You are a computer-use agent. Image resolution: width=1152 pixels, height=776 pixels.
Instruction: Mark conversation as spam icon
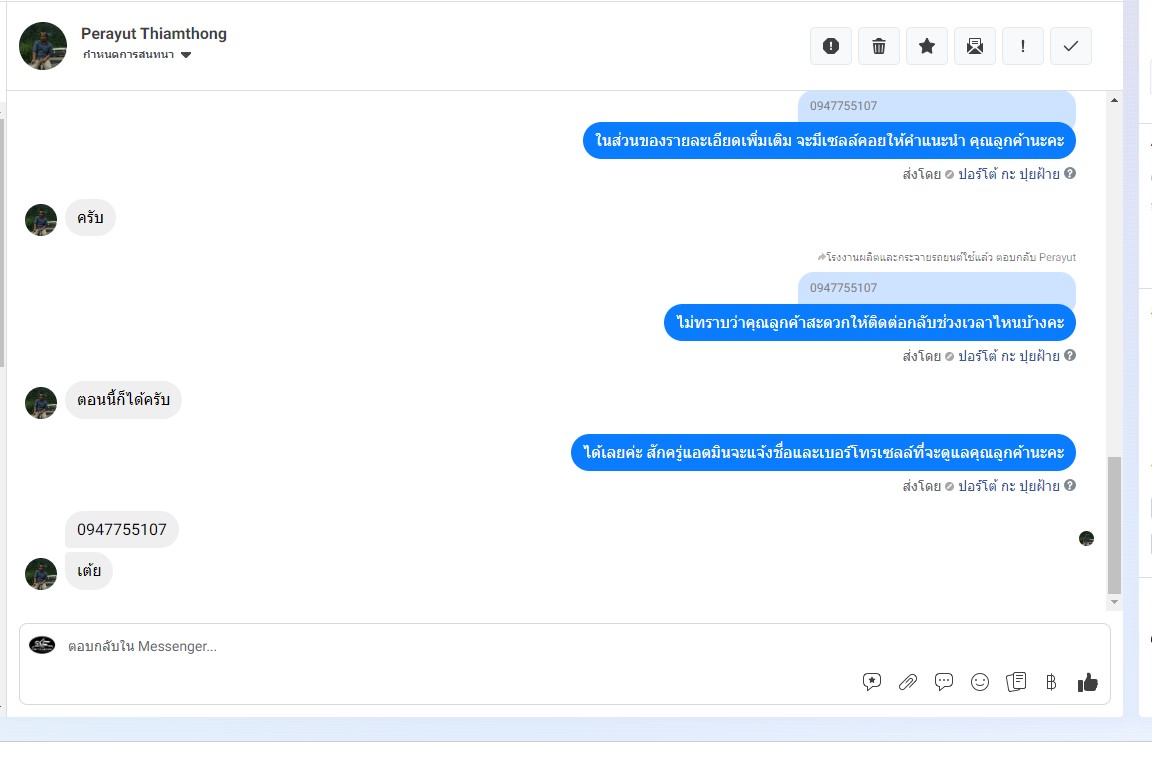coord(831,46)
